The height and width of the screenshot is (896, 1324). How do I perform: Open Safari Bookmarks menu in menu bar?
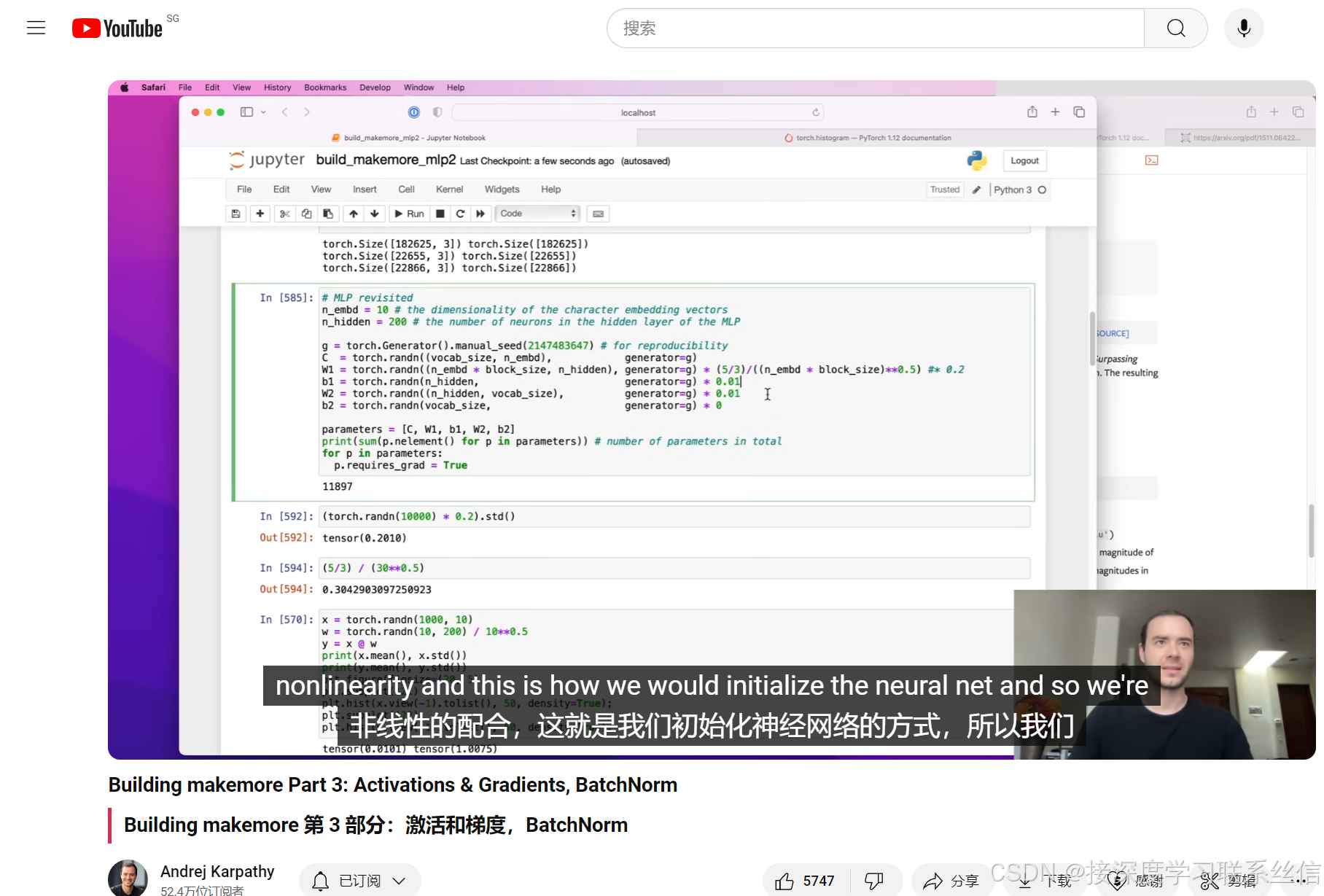coord(325,87)
